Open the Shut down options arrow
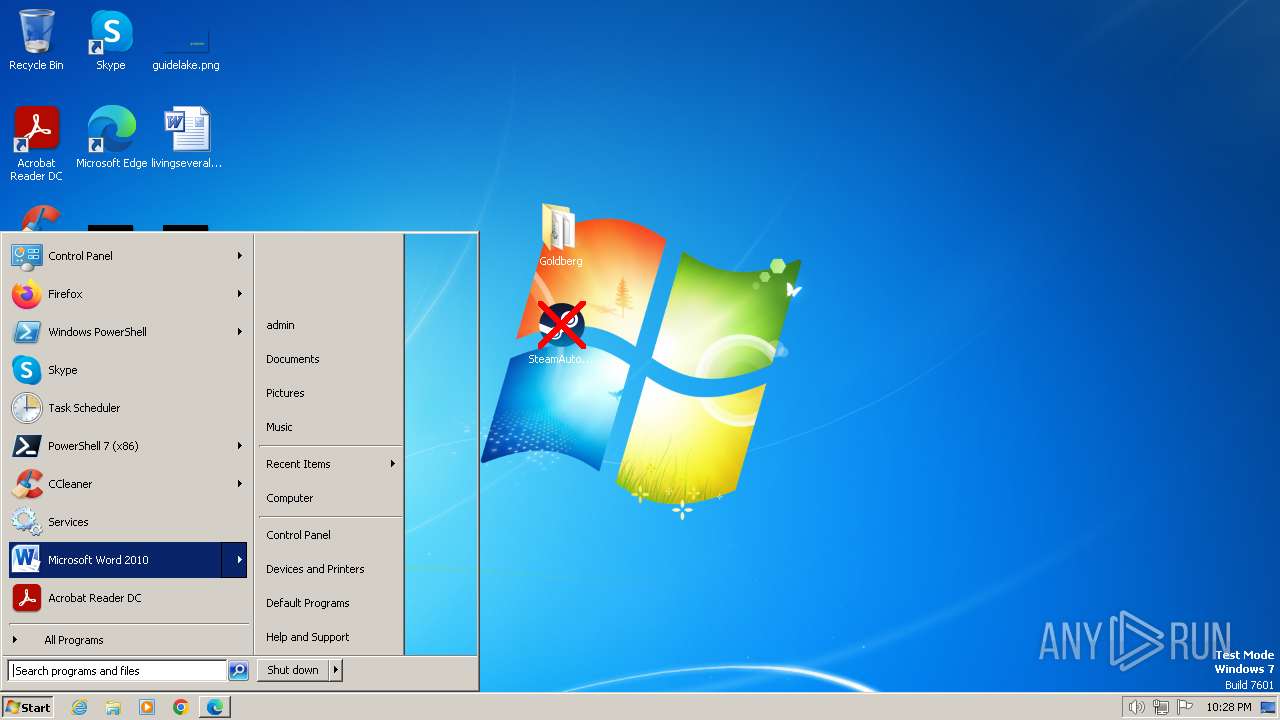Screen dimensions: 1280x720 click(x=336, y=670)
